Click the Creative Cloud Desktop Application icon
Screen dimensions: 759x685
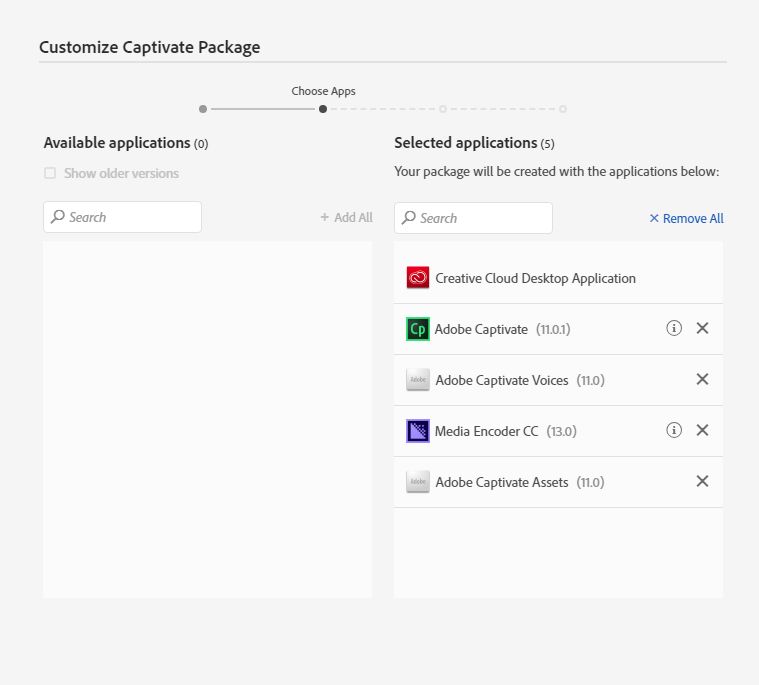[418, 278]
